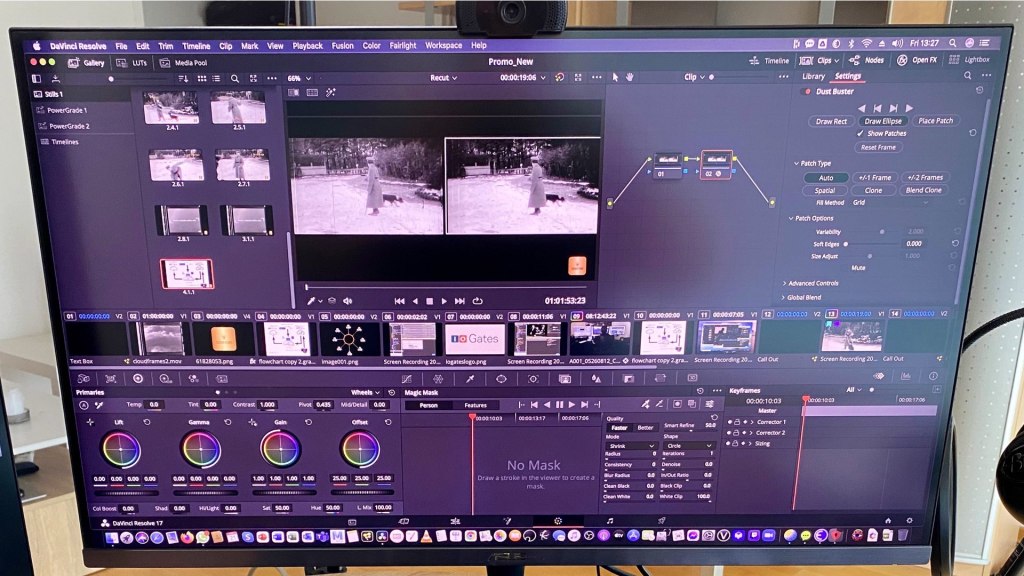Open the Curves palette icon
This screenshot has width=1024, height=576.
pos(407,379)
